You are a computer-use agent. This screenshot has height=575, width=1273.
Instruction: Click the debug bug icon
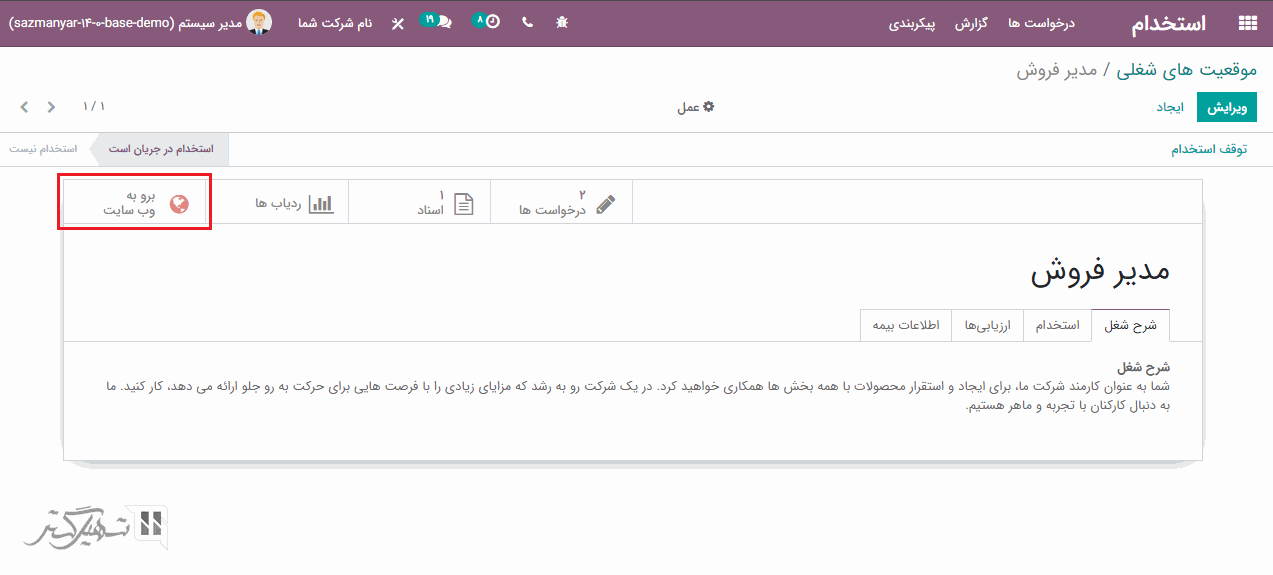click(562, 22)
